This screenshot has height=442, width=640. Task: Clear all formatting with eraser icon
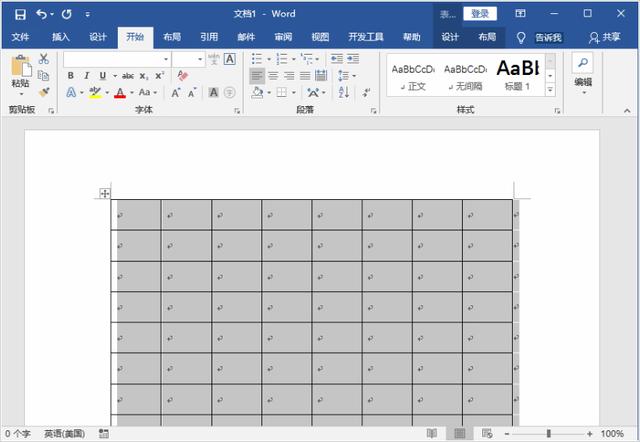[x=183, y=76]
